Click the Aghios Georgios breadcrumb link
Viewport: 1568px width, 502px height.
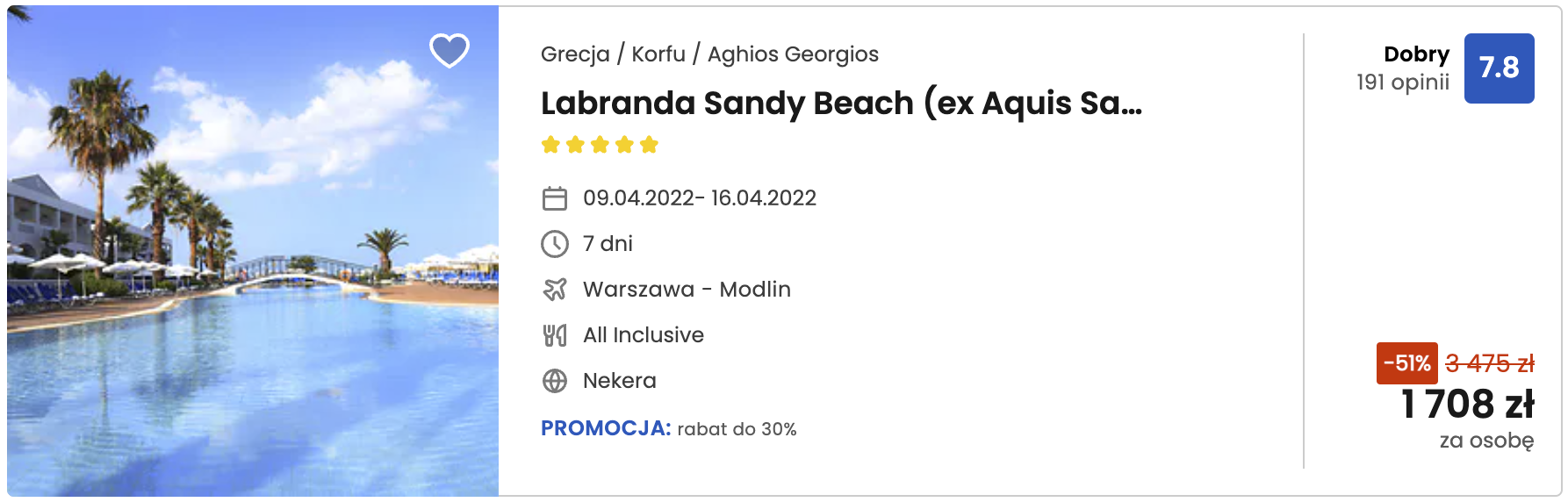[x=793, y=54]
